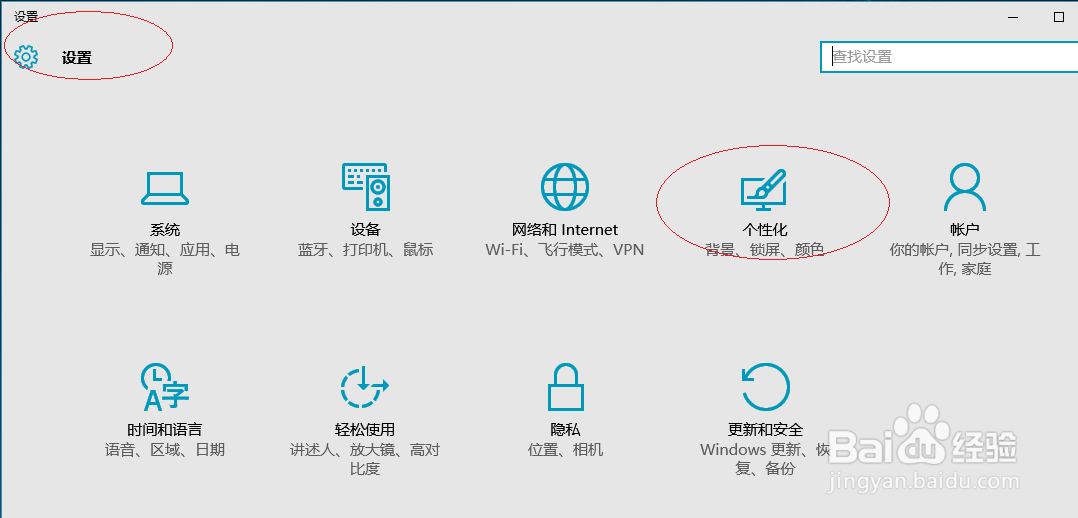Click the 系统 category label

pyautogui.click(x=165, y=230)
